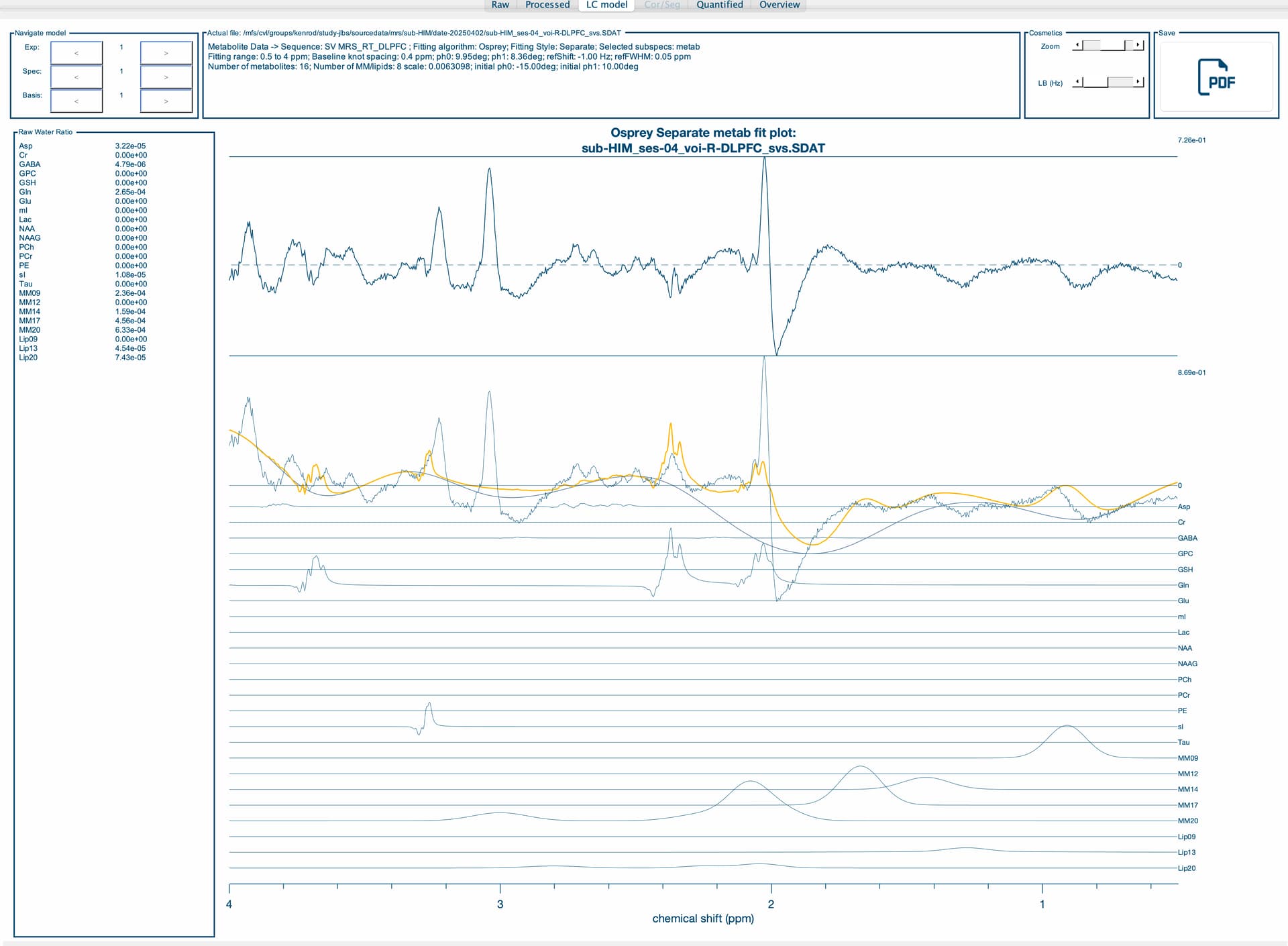This screenshot has height=946, width=1288.
Task: Switch to the Raw tab
Action: tap(500, 5)
